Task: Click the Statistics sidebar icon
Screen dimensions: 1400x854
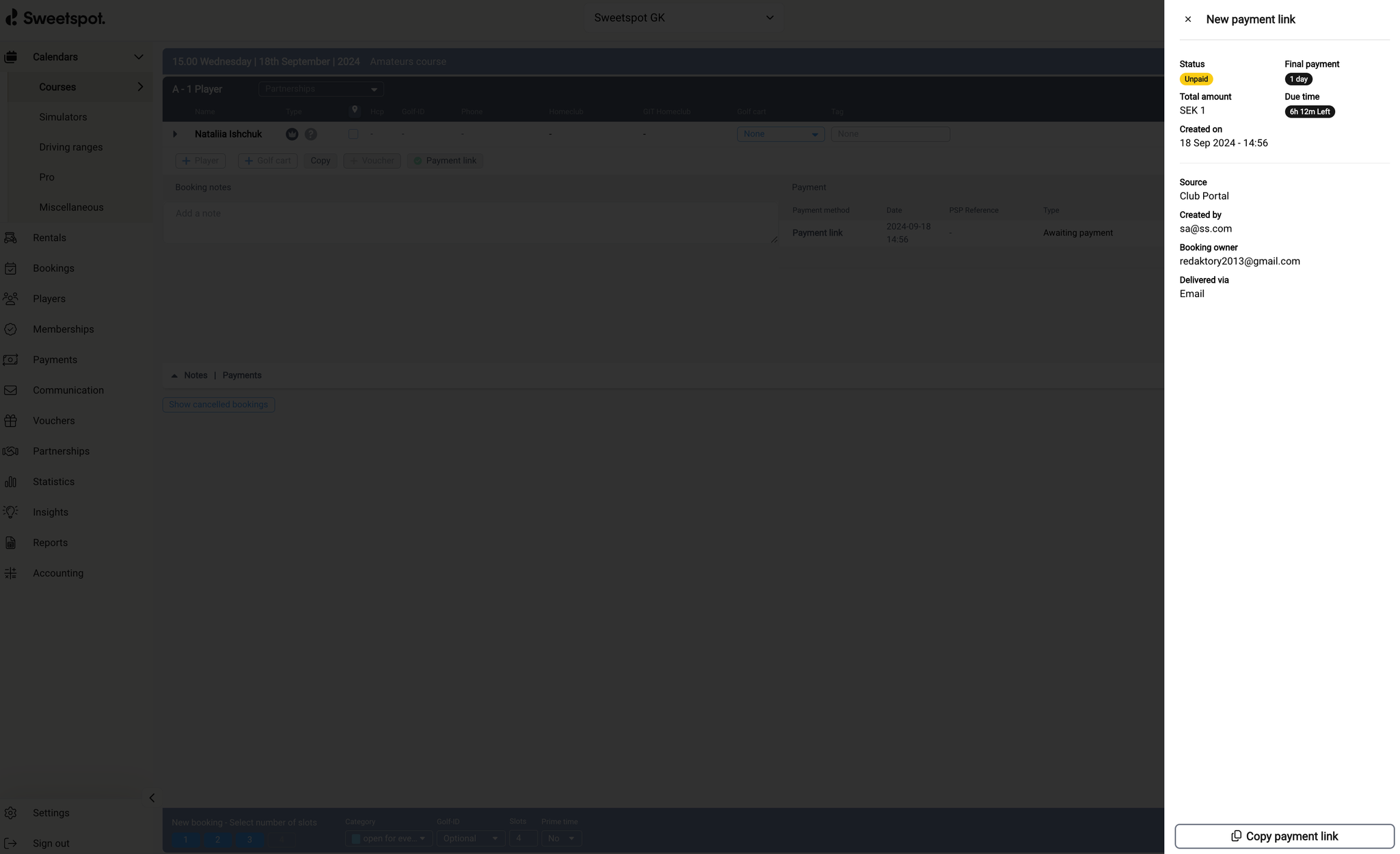Action: pyautogui.click(x=11, y=481)
